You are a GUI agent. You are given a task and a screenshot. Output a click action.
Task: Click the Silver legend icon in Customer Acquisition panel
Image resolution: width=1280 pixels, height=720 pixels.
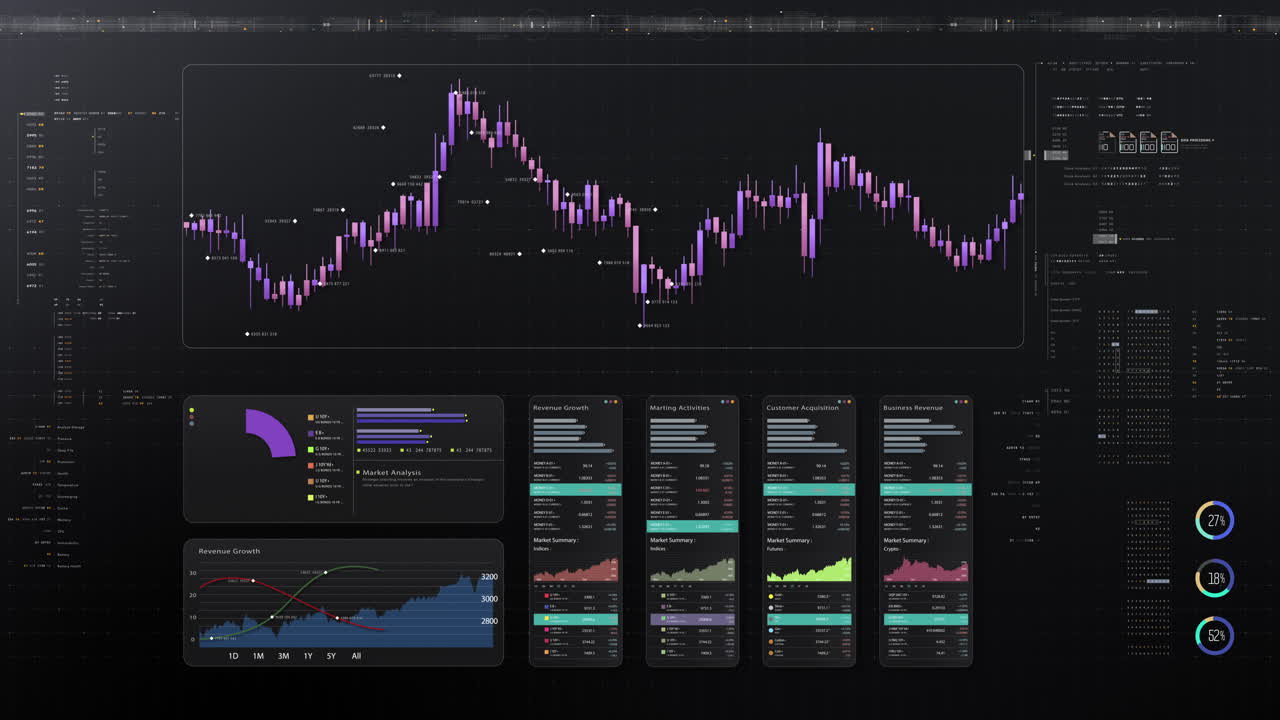click(771, 607)
